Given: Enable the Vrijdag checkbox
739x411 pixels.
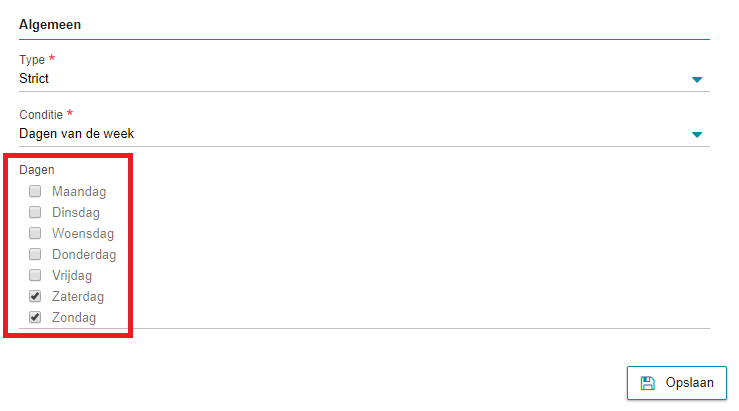Looking at the screenshot, I should (35, 275).
